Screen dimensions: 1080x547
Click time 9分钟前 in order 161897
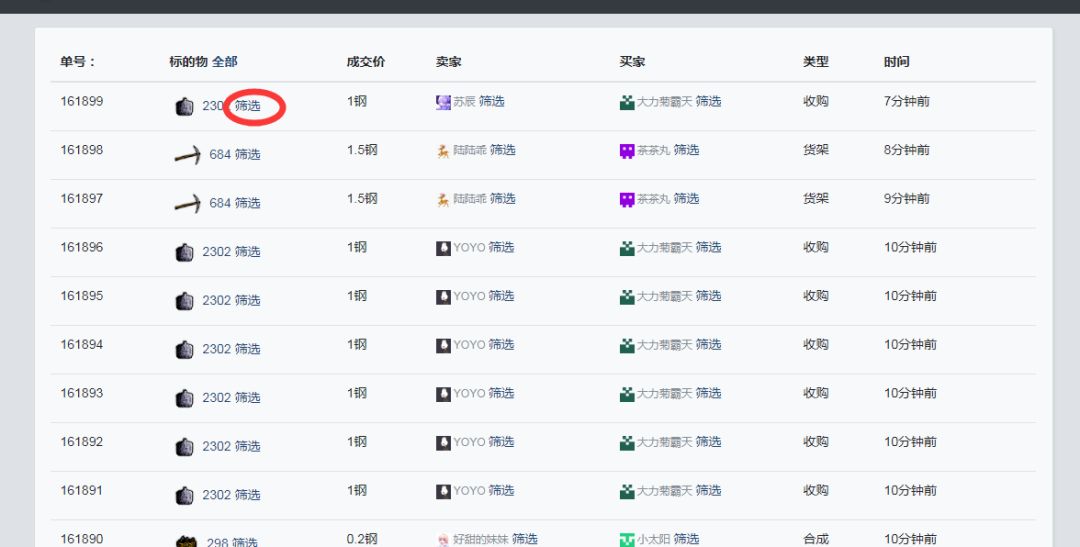pyautogui.click(x=906, y=198)
